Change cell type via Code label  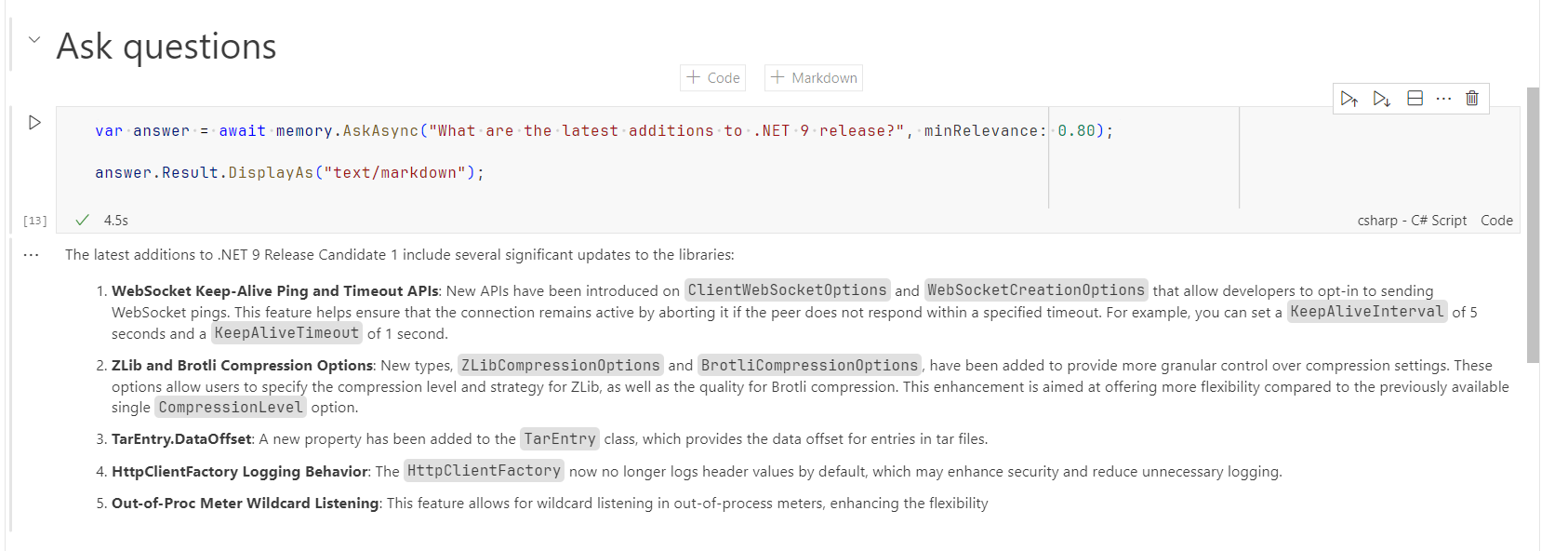1496,221
